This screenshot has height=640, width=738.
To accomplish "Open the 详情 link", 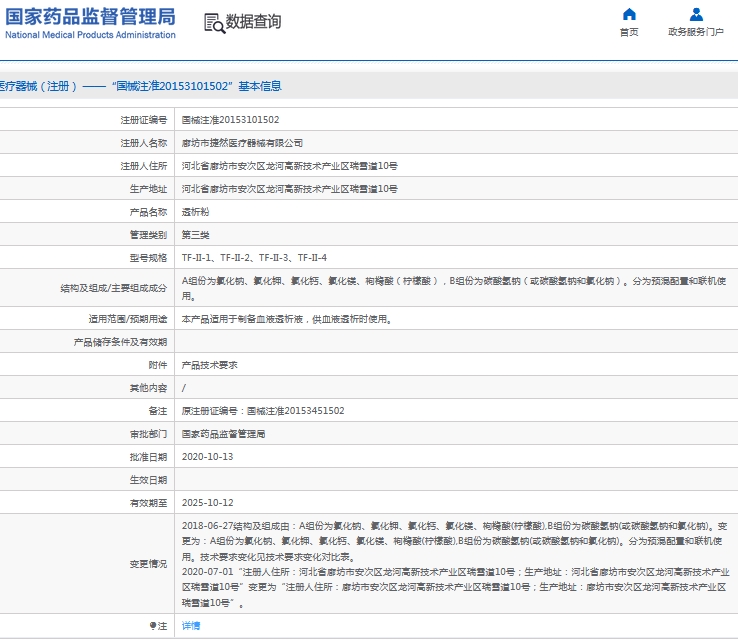I will pos(191,625).
